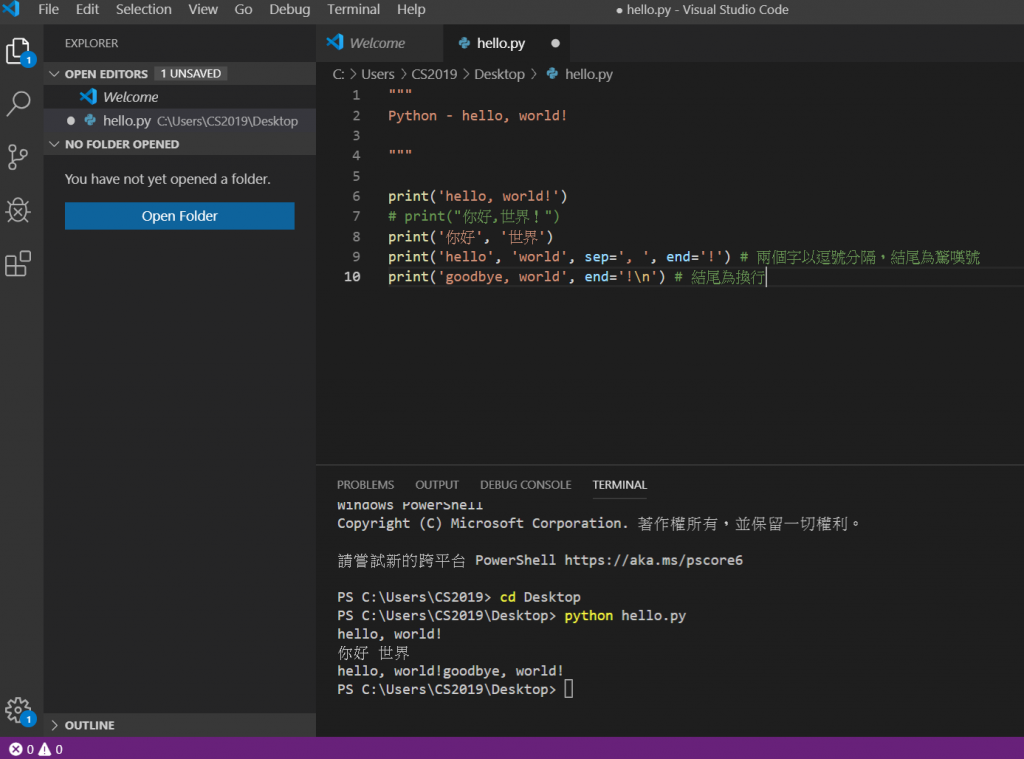
Task: Click the print('hello, world!') code line
Action: point(477,196)
